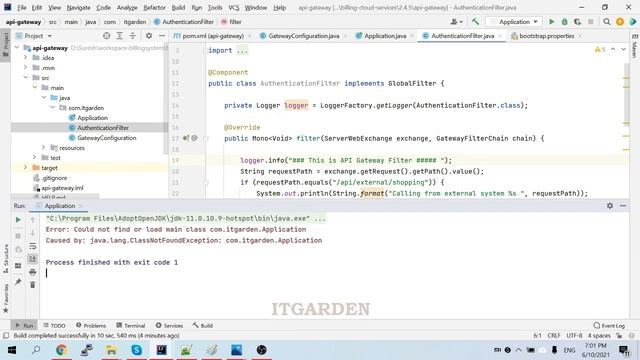Click the CRLF line separator indicator

click(x=553, y=336)
